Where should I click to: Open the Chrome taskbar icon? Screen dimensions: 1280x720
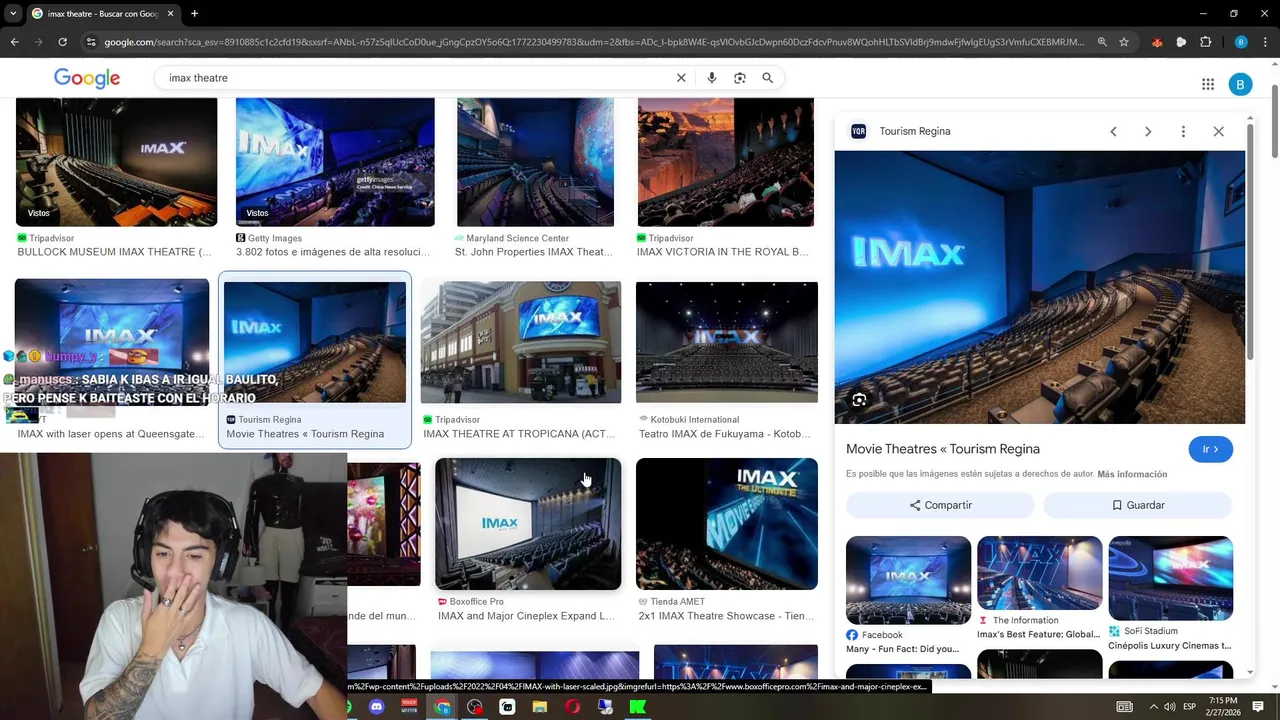pos(442,707)
